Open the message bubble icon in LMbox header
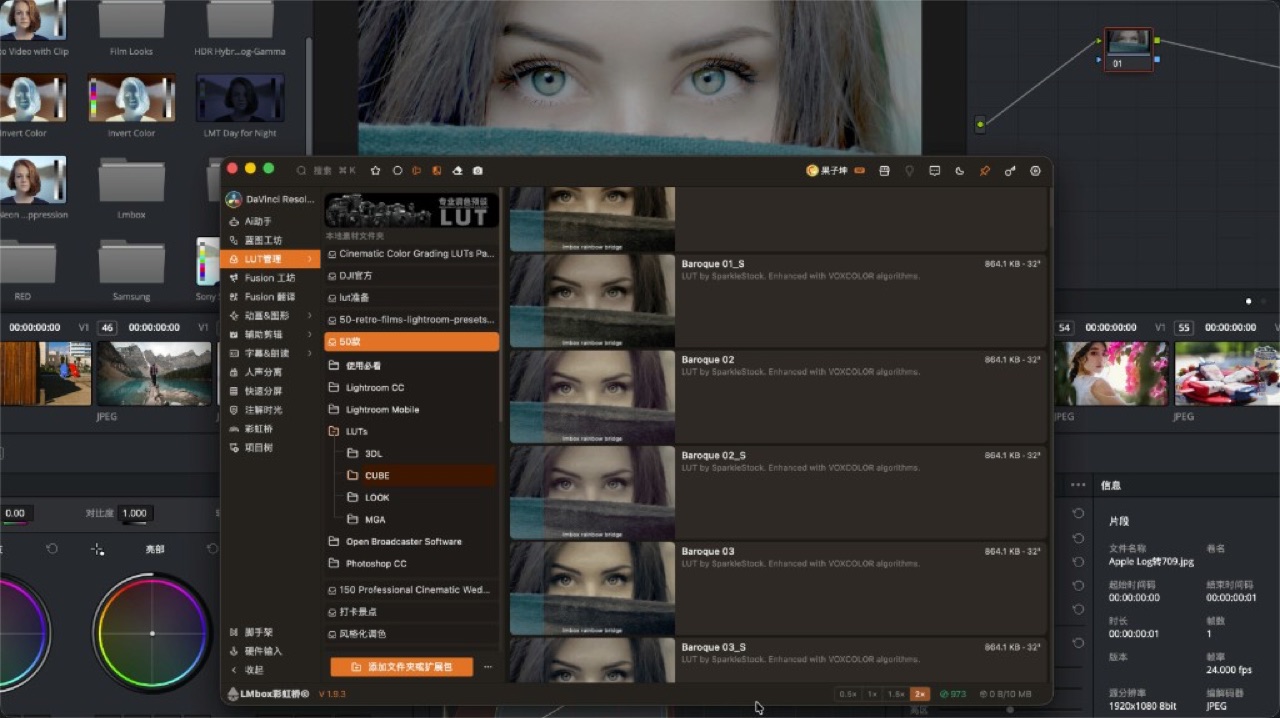The image size is (1280, 718). [x=934, y=171]
